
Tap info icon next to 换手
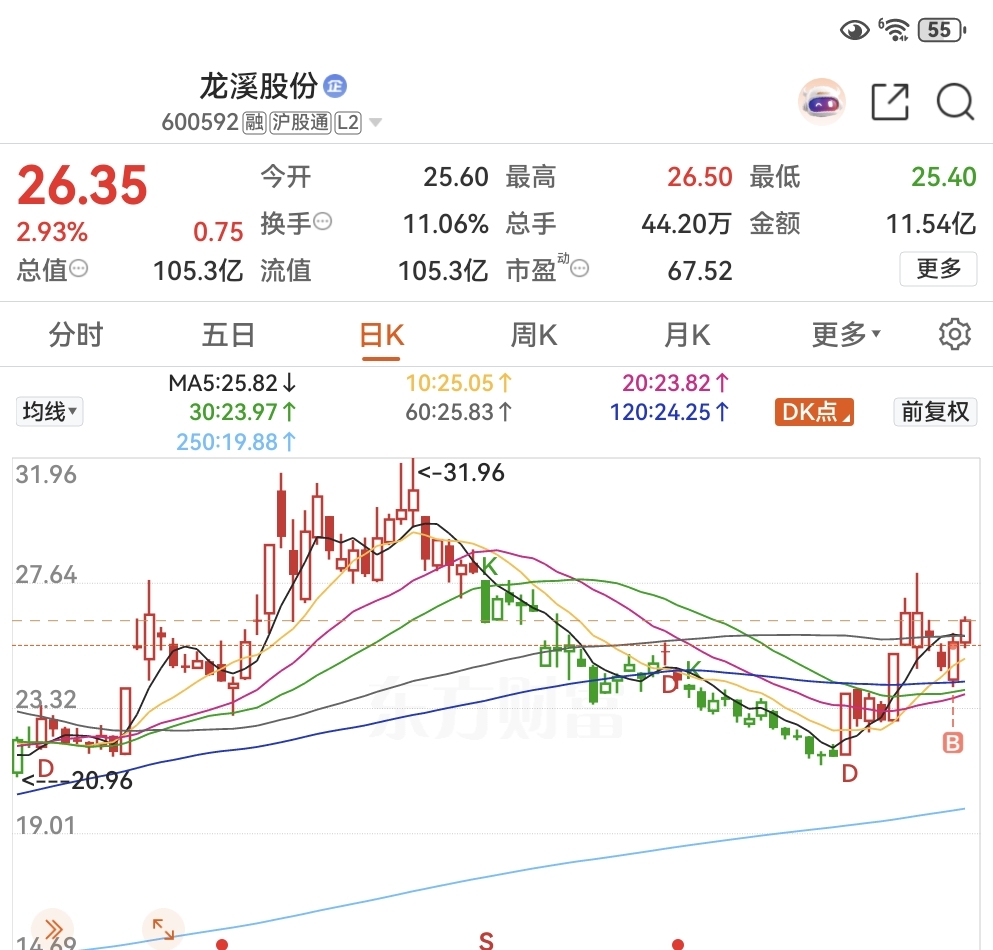click(323, 222)
